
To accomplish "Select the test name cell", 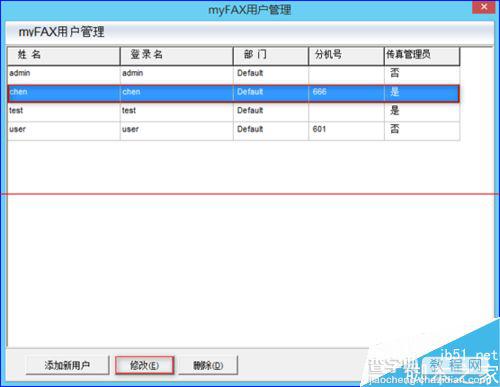I will click(64, 112).
